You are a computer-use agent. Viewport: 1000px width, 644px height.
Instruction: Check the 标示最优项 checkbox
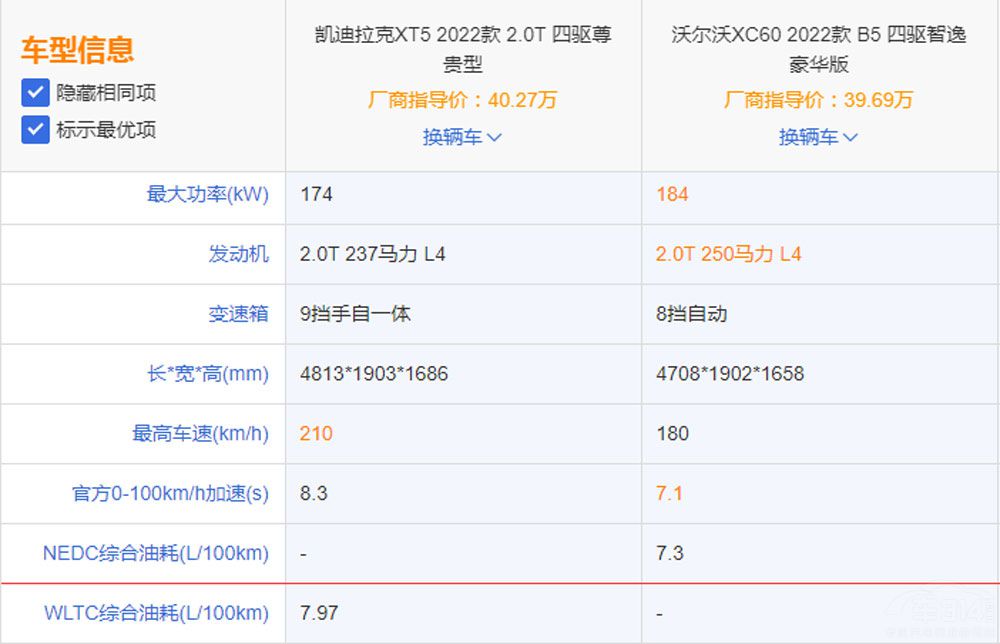(x=34, y=130)
